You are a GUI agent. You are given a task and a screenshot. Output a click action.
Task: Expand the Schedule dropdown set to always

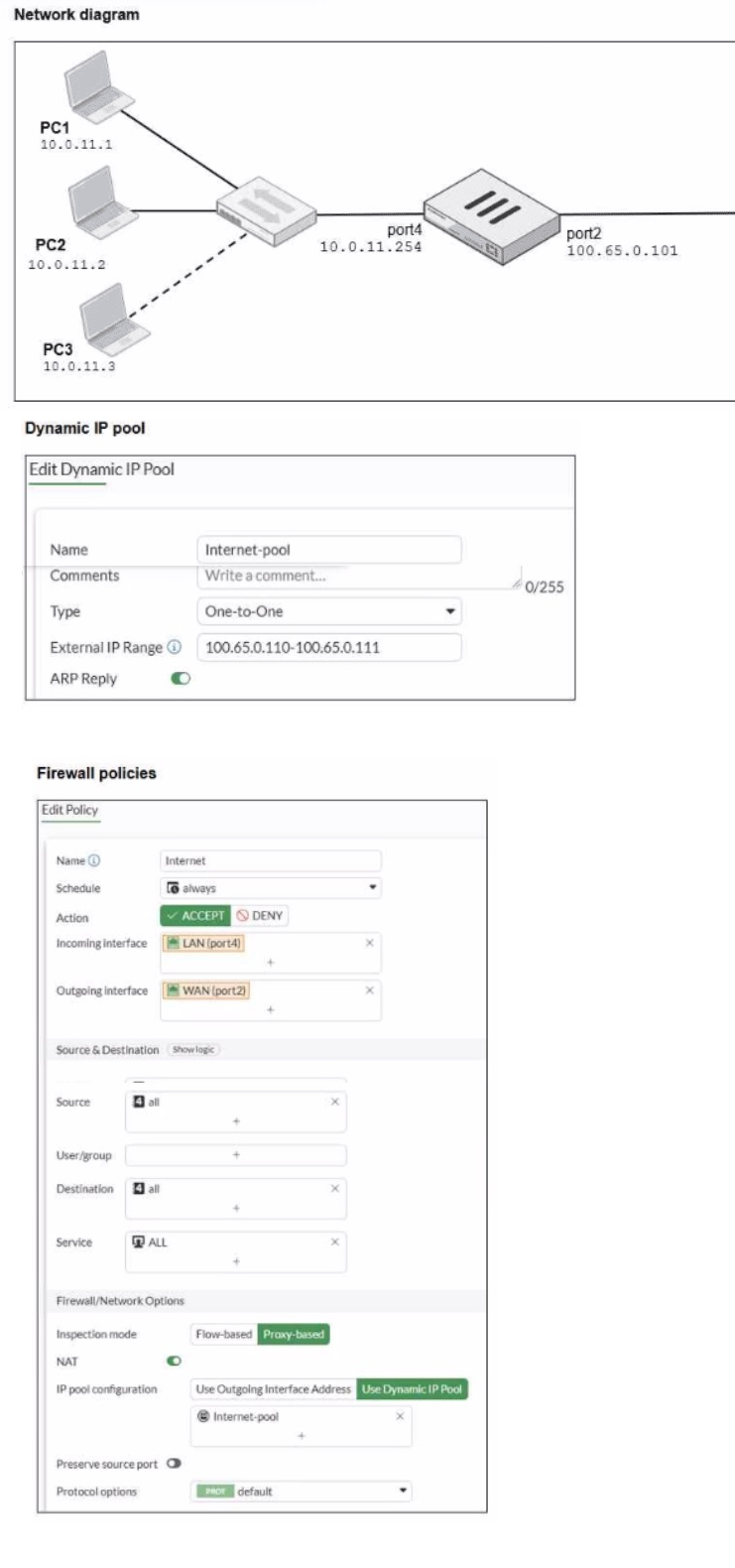pyautogui.click(x=271, y=888)
